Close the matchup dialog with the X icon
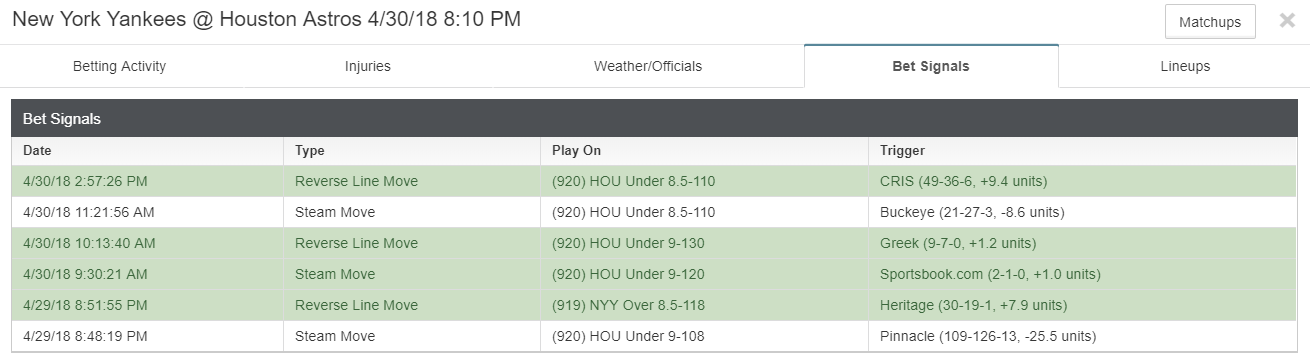The height and width of the screenshot is (362, 1310). 1287,21
